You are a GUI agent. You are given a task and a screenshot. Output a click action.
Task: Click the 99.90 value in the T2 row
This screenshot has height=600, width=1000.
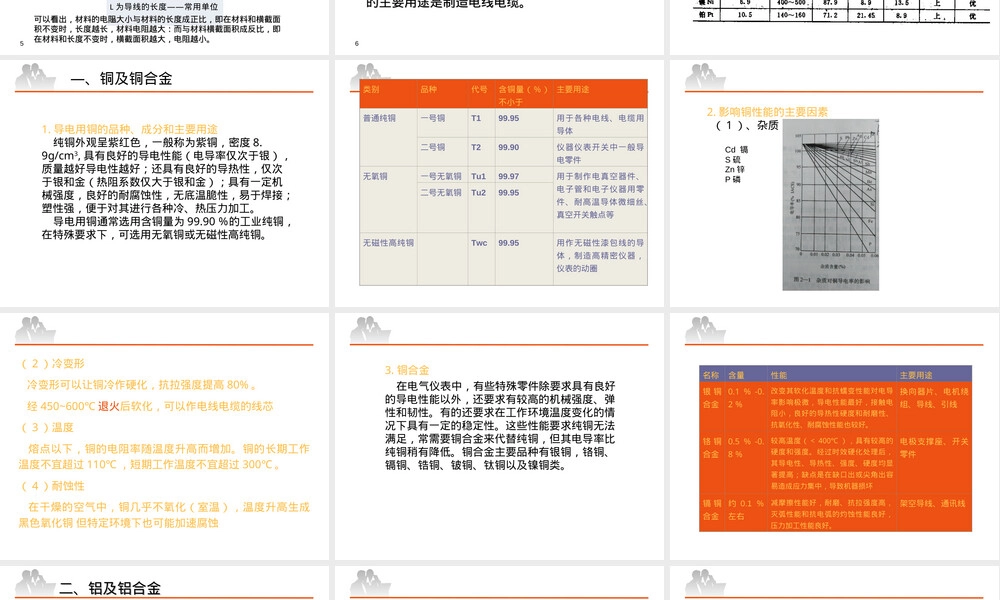508,147
